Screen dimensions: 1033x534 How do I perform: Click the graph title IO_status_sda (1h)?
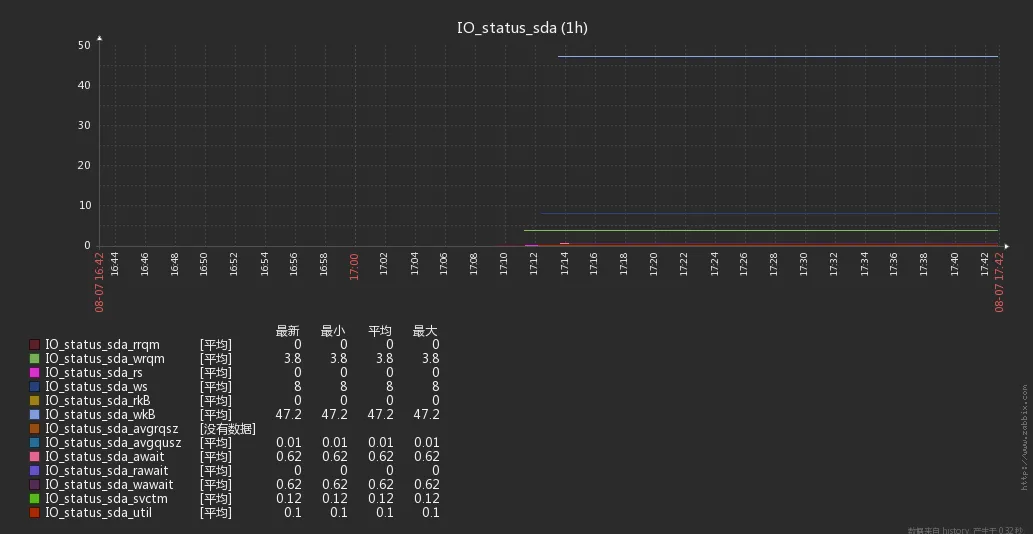point(522,28)
